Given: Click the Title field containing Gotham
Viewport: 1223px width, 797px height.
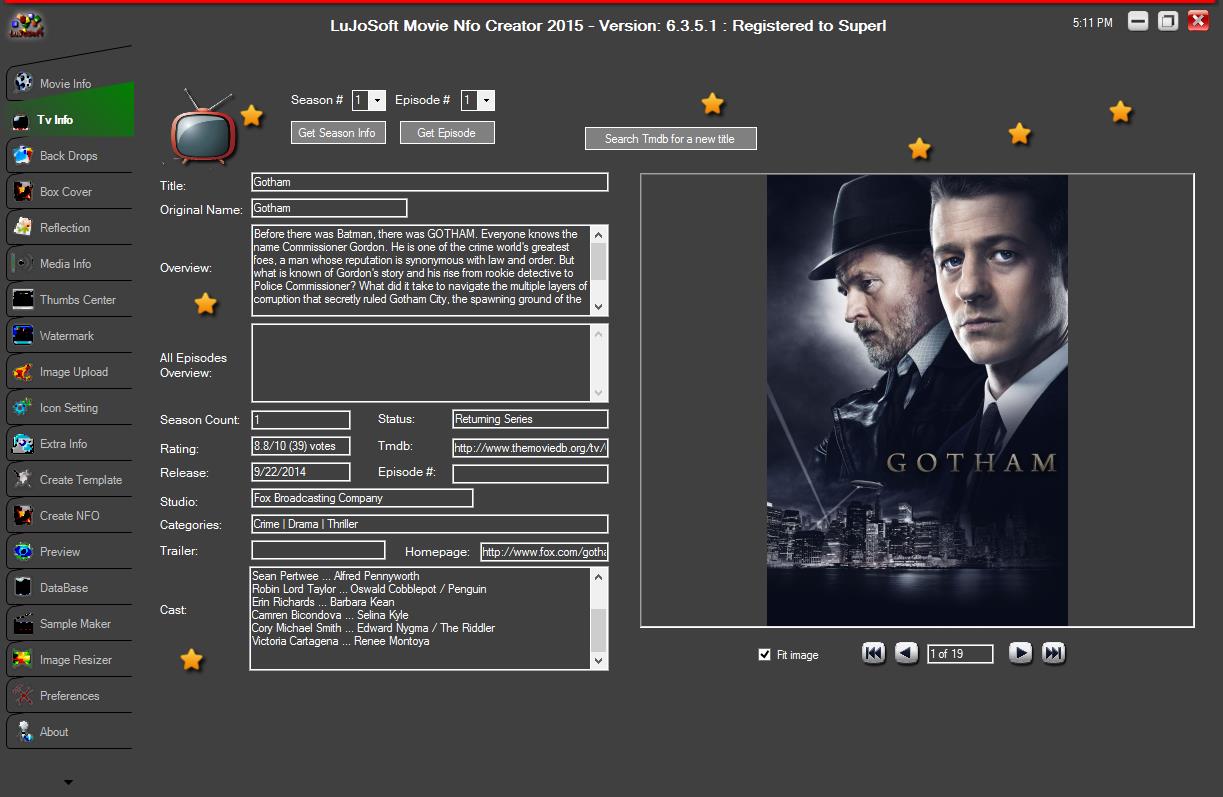Looking at the screenshot, I should pos(430,182).
